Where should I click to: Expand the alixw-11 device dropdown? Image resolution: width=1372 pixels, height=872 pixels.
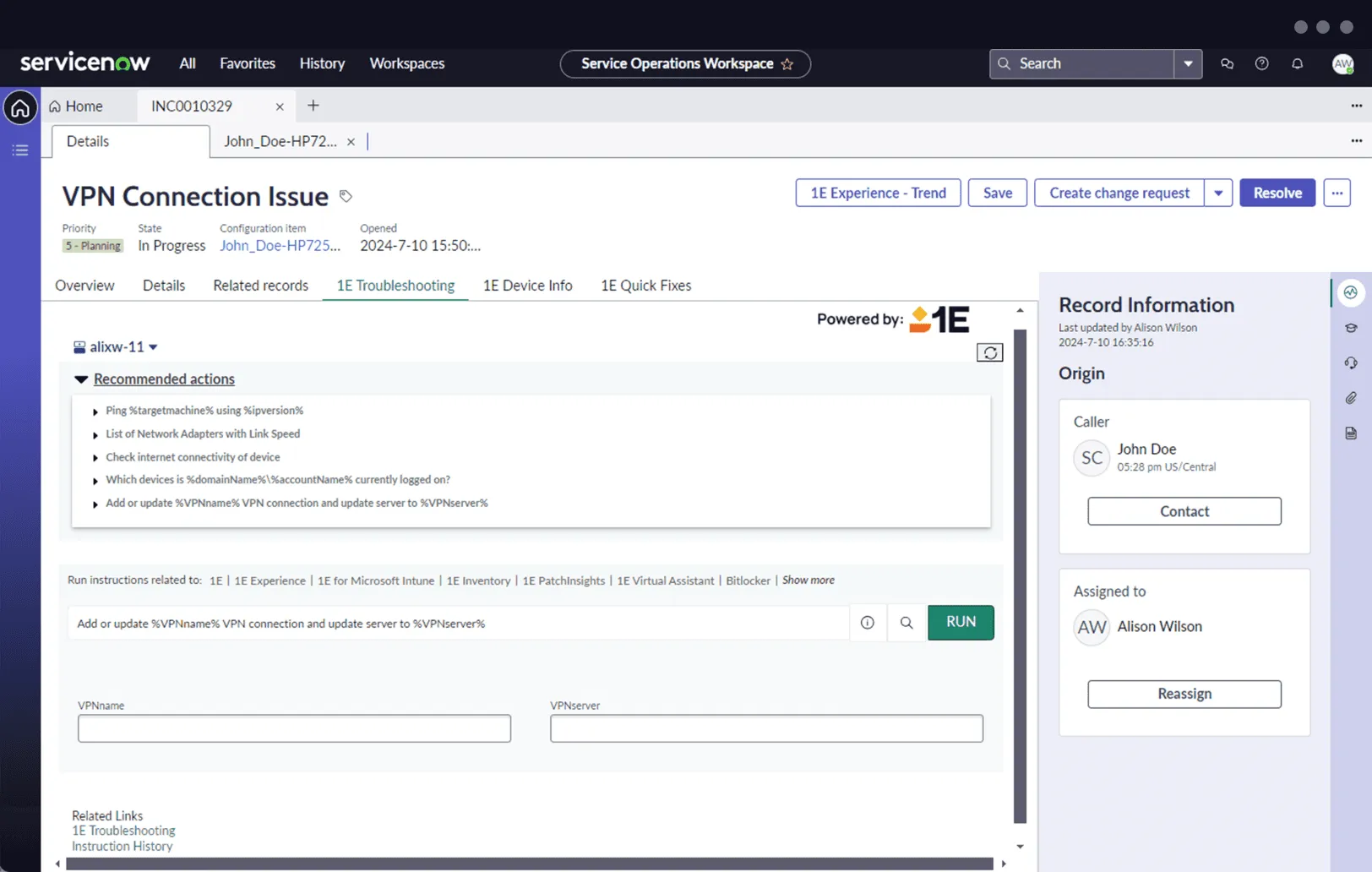click(x=153, y=346)
